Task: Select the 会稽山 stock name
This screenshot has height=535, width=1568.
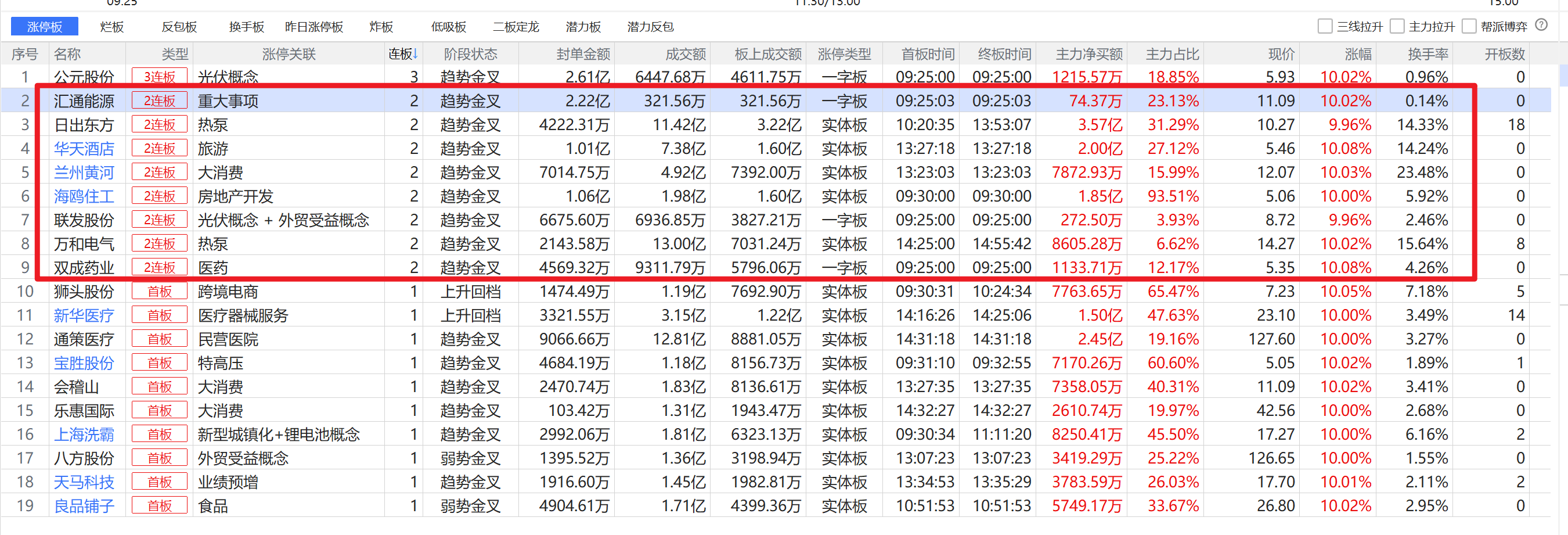Action: coord(77,387)
